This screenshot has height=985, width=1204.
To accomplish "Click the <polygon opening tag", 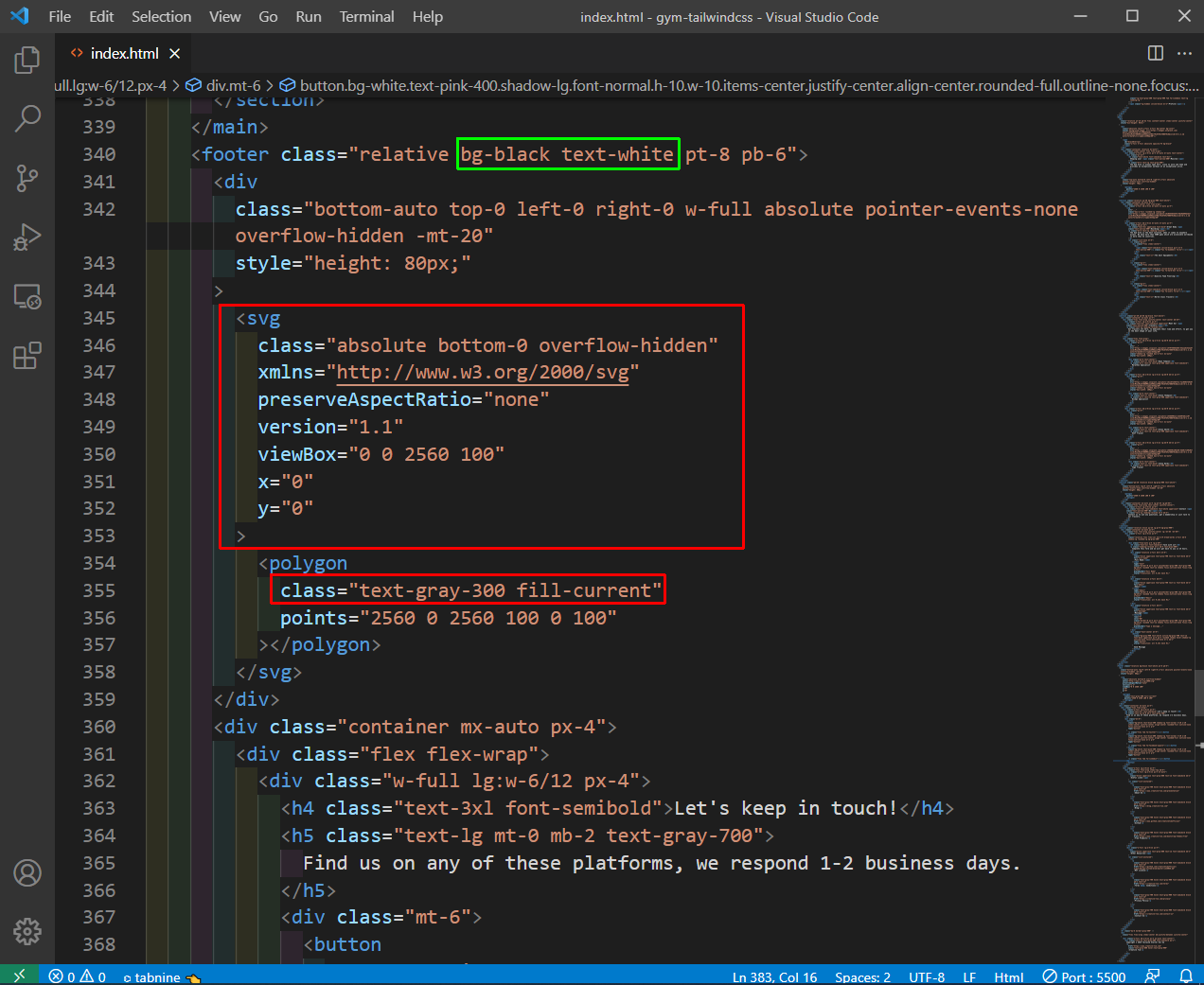I will pyautogui.click(x=303, y=563).
